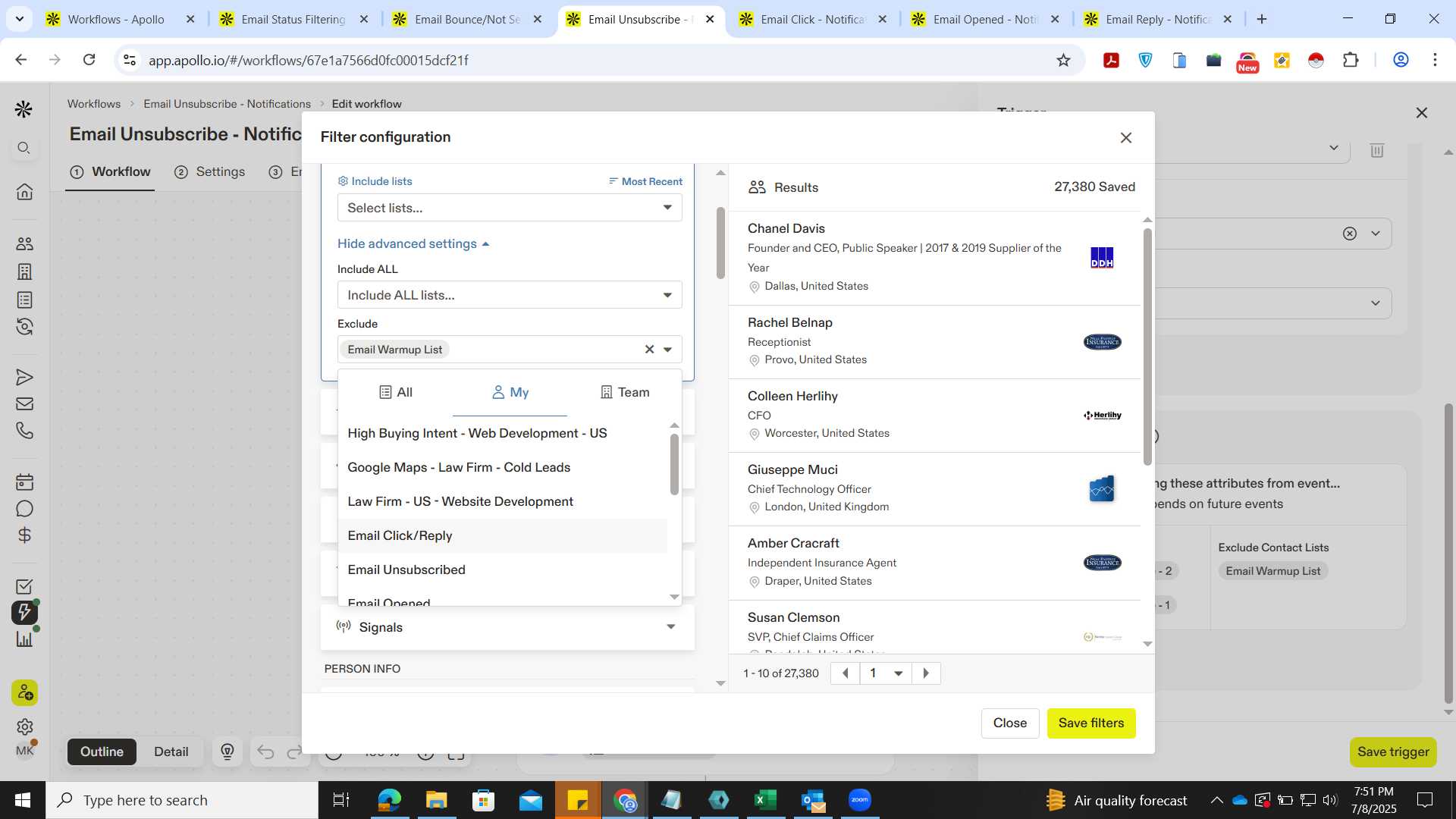Click the results list scrollbar

[x=1147, y=347]
